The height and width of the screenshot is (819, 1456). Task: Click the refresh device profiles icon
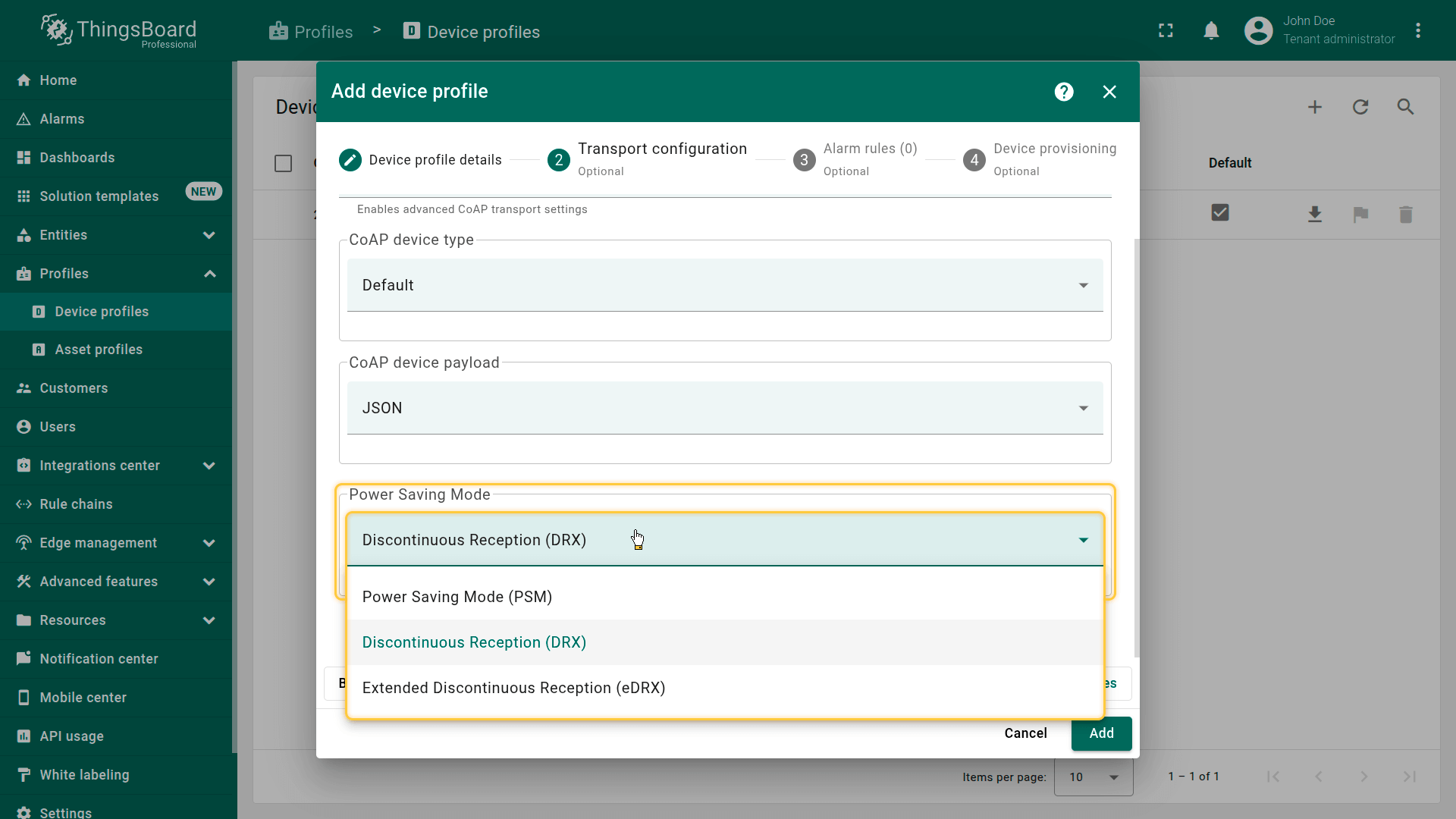pos(1360,107)
